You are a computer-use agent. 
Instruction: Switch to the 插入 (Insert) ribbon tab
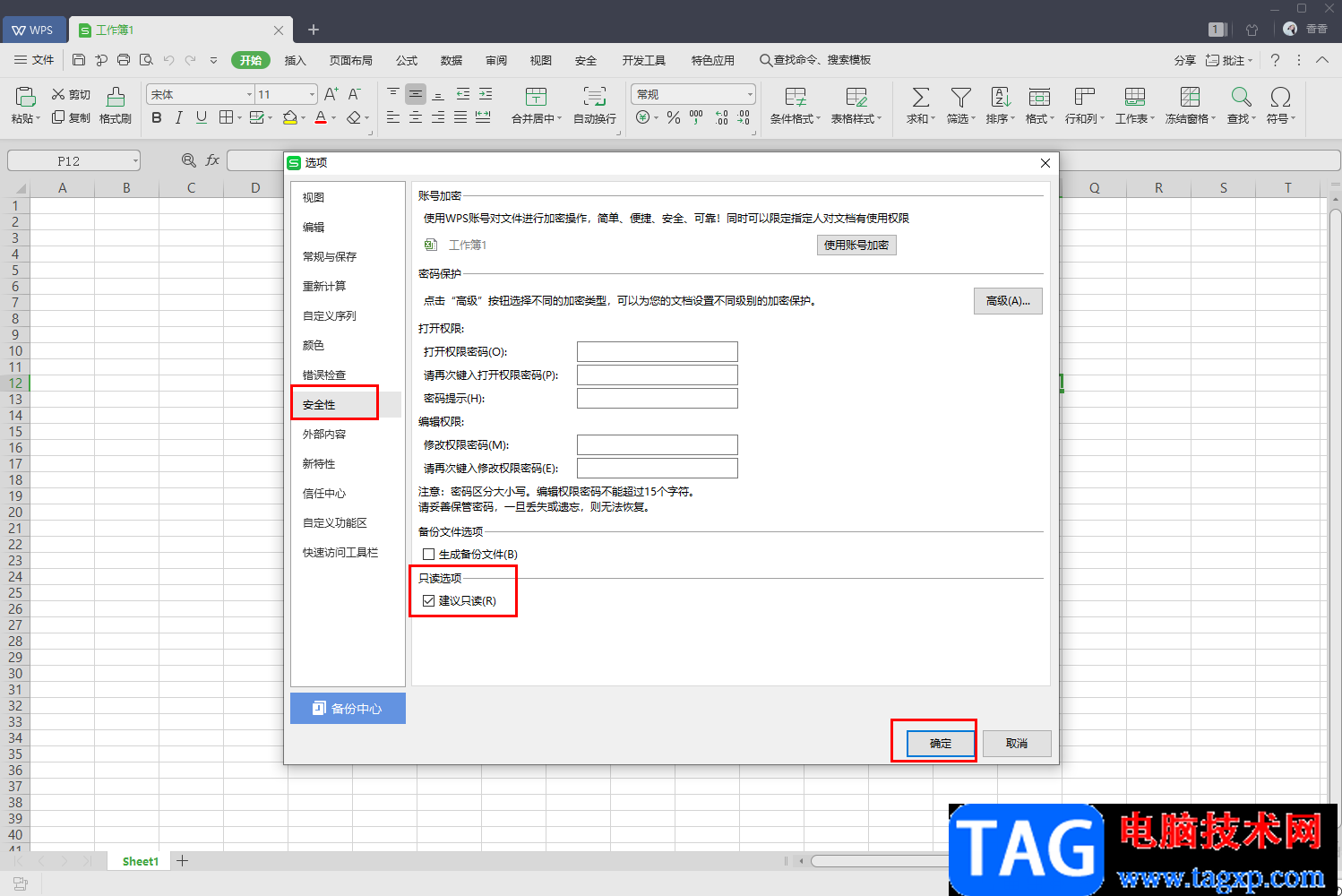(x=295, y=60)
